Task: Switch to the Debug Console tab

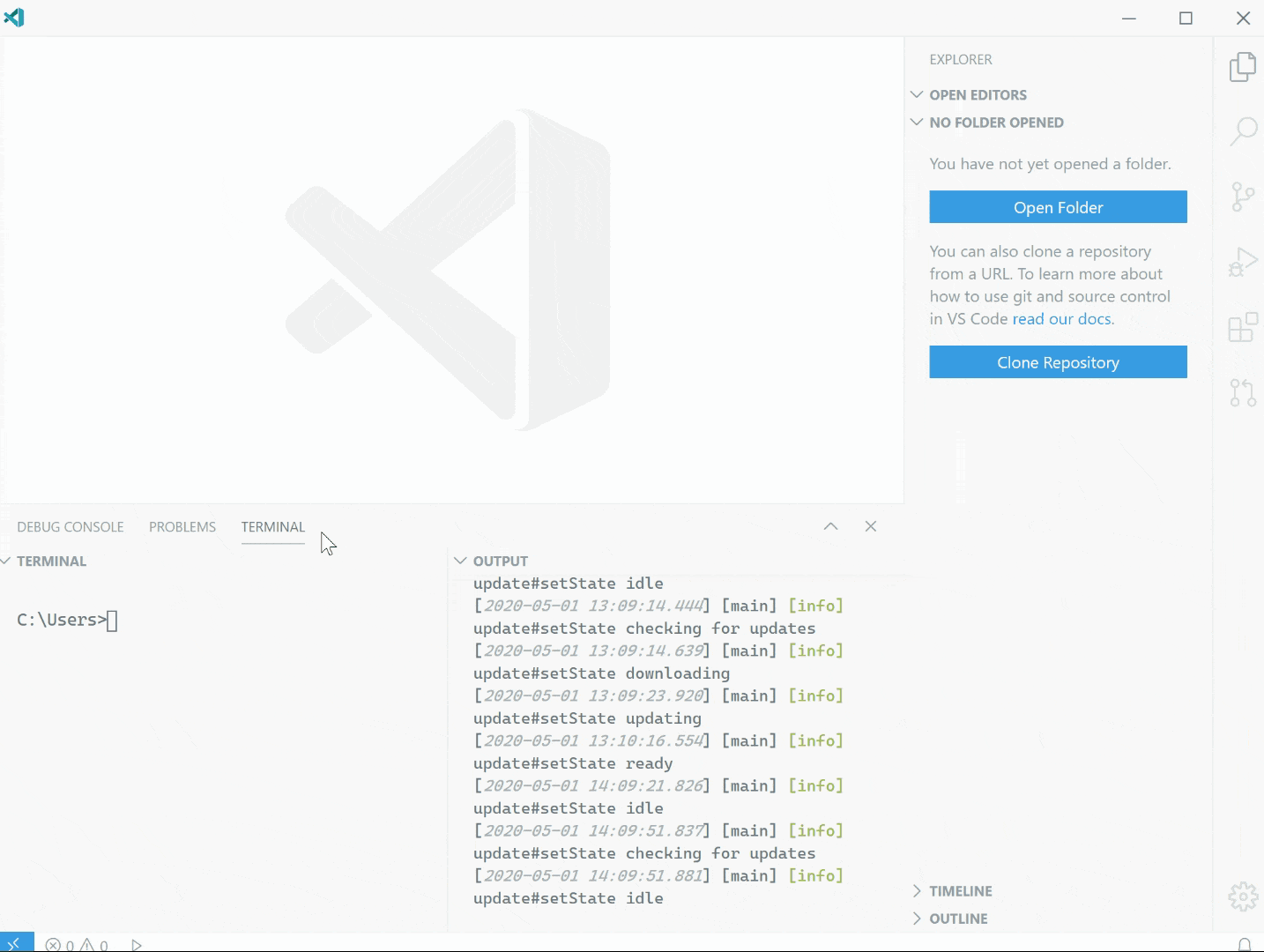Action: click(x=71, y=527)
